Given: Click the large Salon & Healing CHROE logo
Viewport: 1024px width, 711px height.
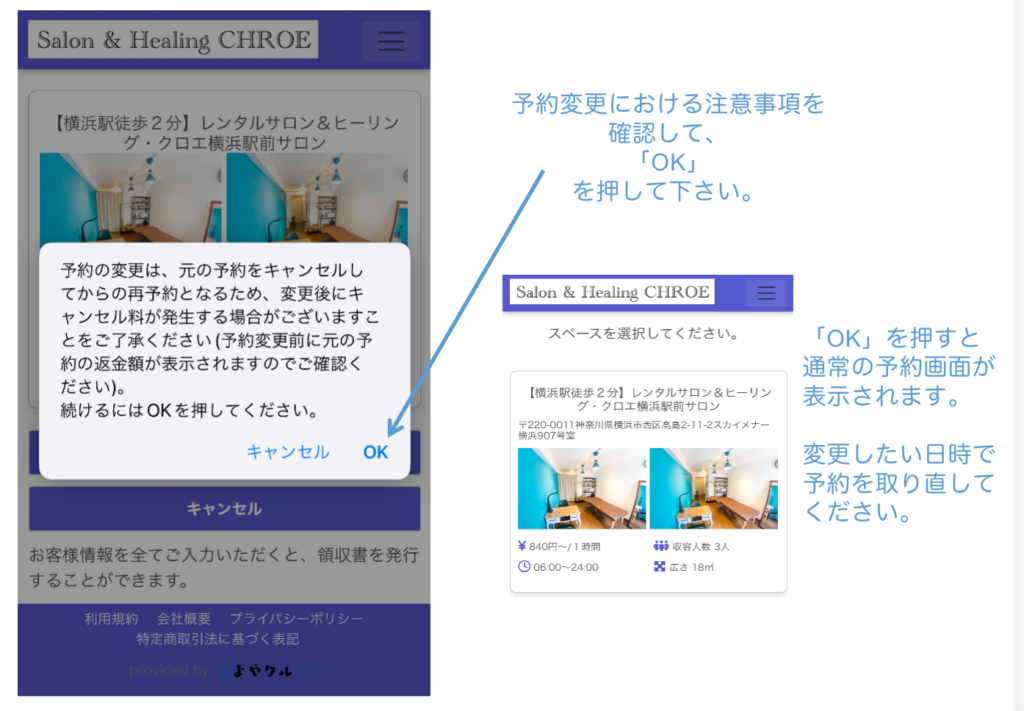Looking at the screenshot, I should click(x=173, y=40).
